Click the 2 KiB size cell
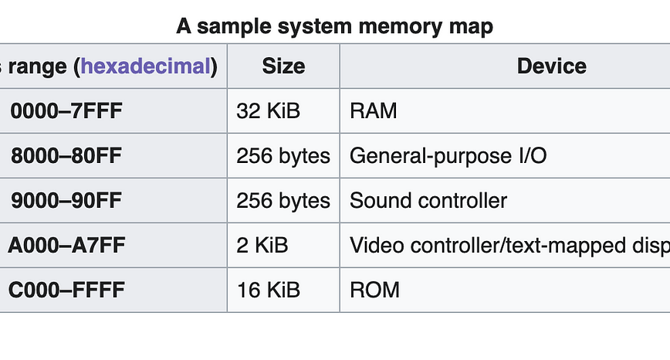This screenshot has height=360, width=670. (x=283, y=245)
